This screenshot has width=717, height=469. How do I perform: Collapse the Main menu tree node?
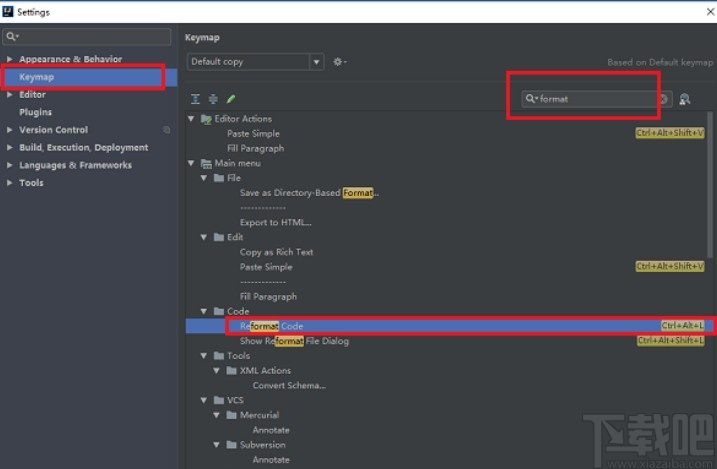coord(191,163)
